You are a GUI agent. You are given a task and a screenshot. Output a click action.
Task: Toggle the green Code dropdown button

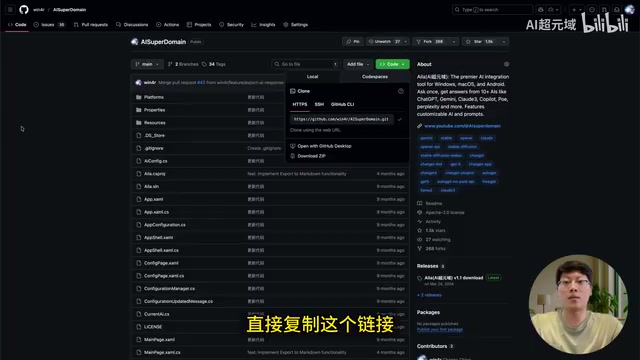coord(392,64)
